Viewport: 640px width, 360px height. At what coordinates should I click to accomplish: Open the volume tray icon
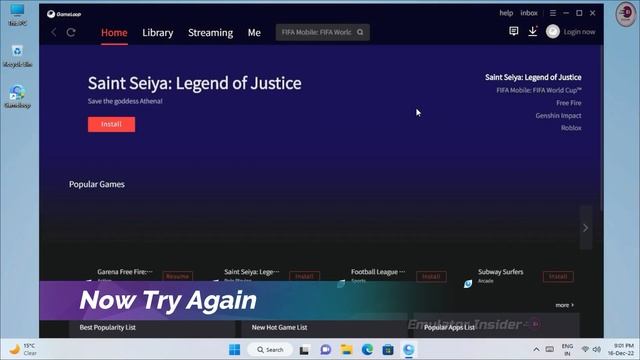[x=596, y=349]
